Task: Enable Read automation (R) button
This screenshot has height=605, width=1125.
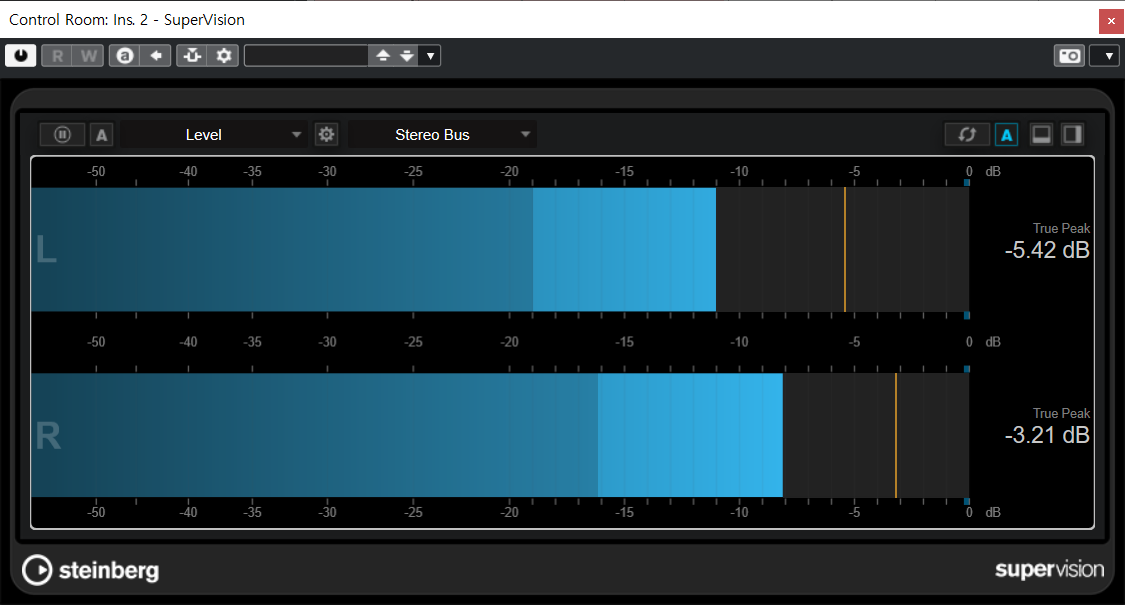Action: tap(57, 56)
